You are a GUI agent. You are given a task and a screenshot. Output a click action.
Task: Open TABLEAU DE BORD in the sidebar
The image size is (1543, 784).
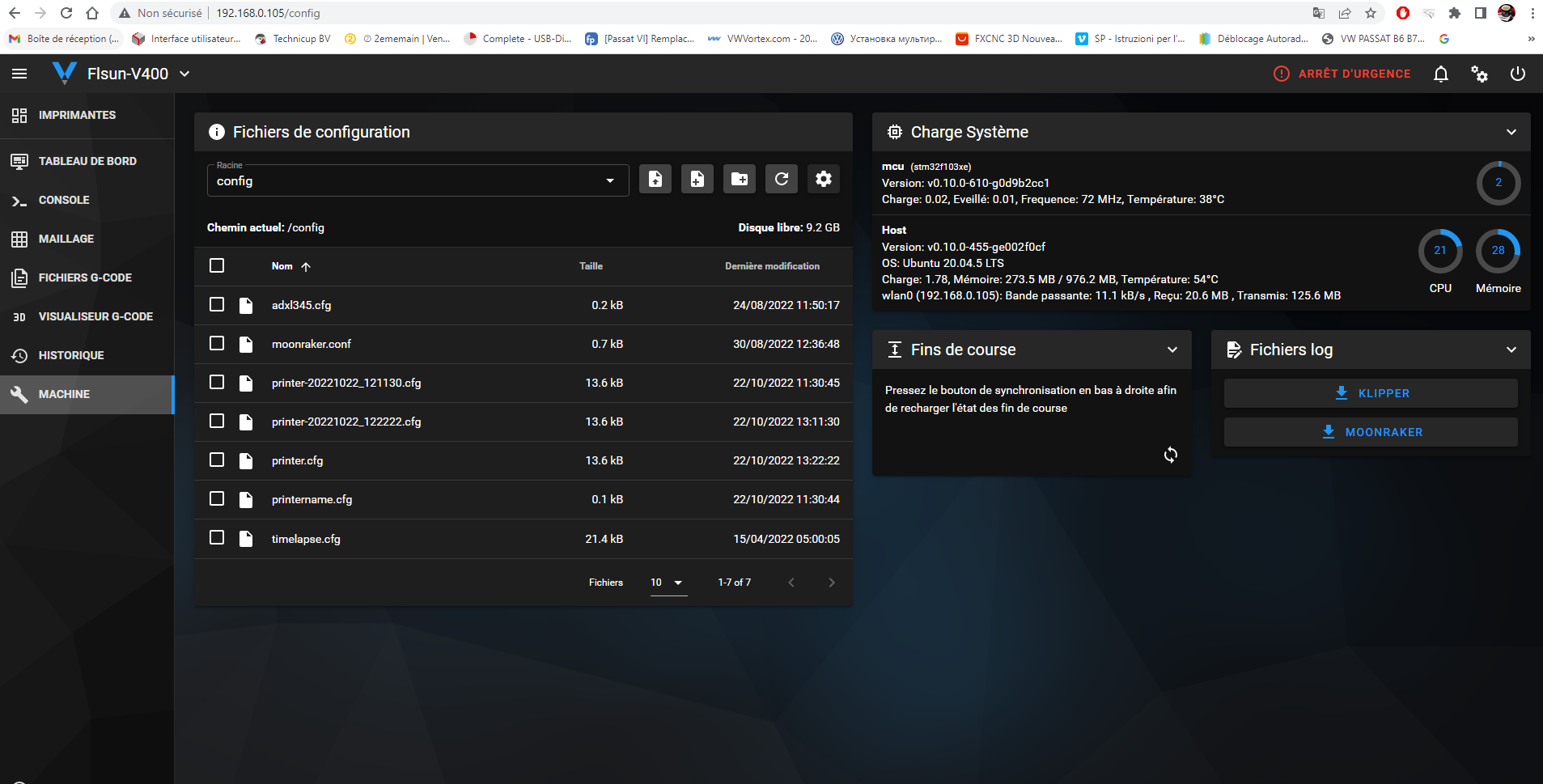coord(87,161)
